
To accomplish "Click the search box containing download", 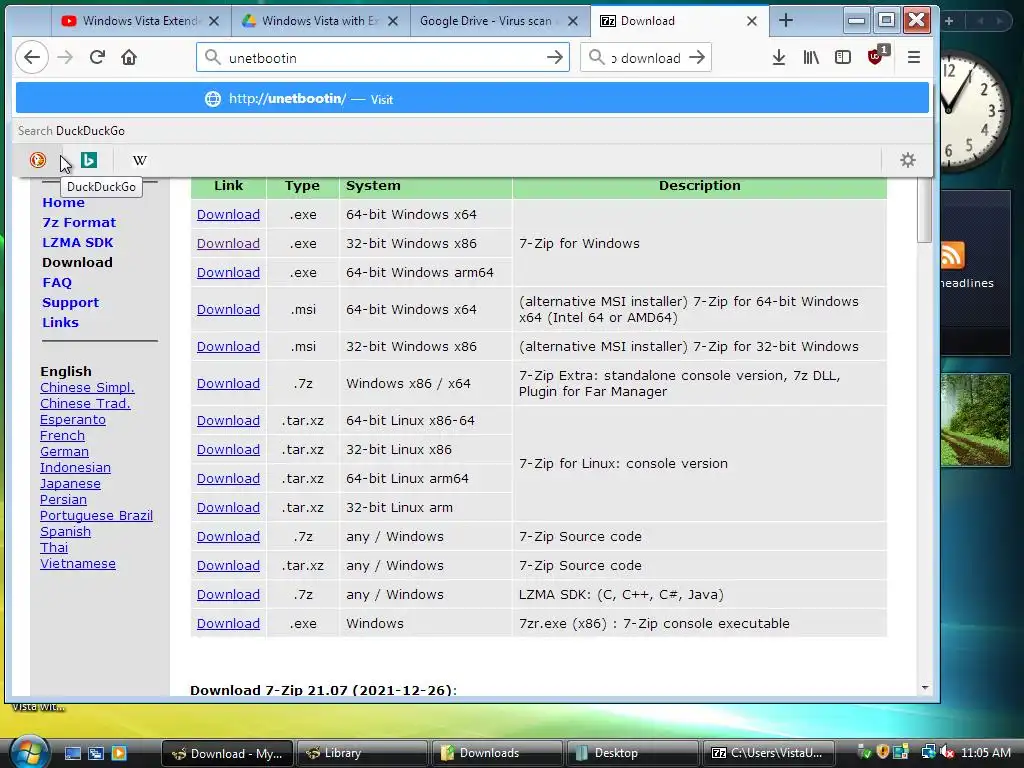I will (x=645, y=57).
